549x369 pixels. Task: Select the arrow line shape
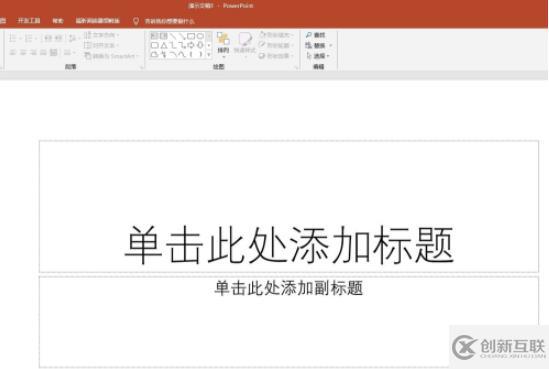click(x=182, y=36)
